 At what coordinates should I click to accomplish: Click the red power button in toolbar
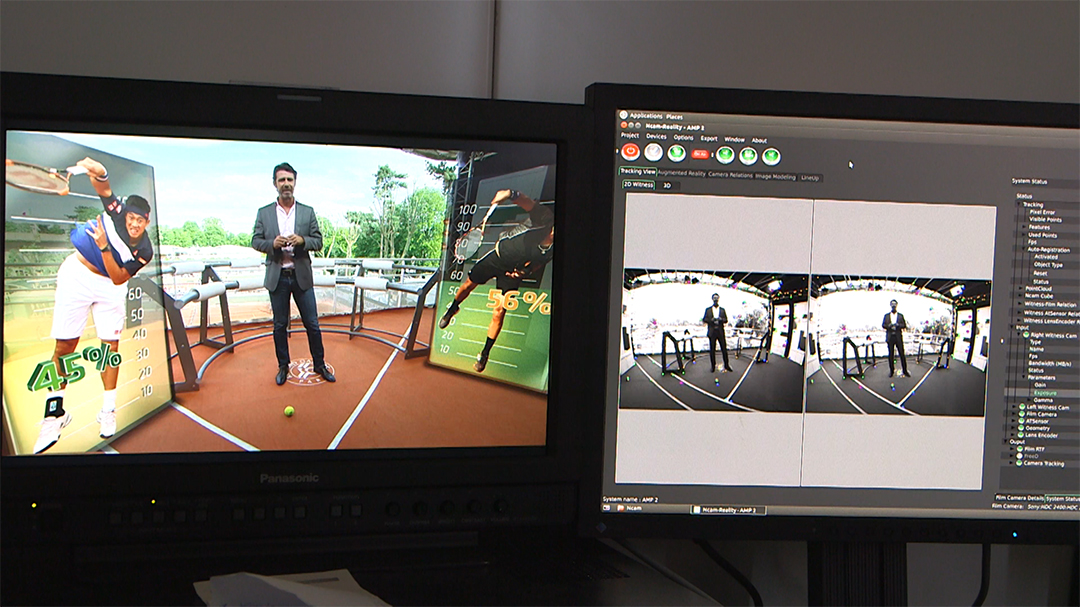[630, 152]
